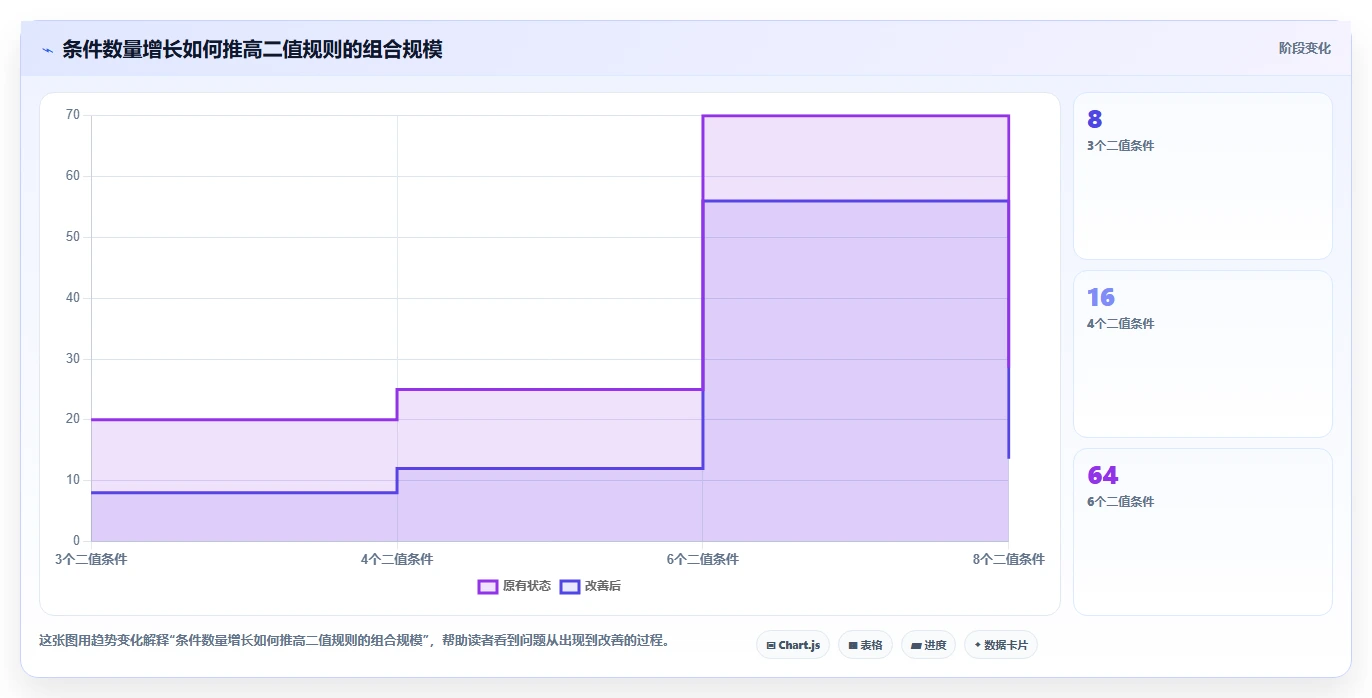Viewport: 1372px width, 698px height.
Task: Select the 表格 tag
Action: [x=865, y=645]
